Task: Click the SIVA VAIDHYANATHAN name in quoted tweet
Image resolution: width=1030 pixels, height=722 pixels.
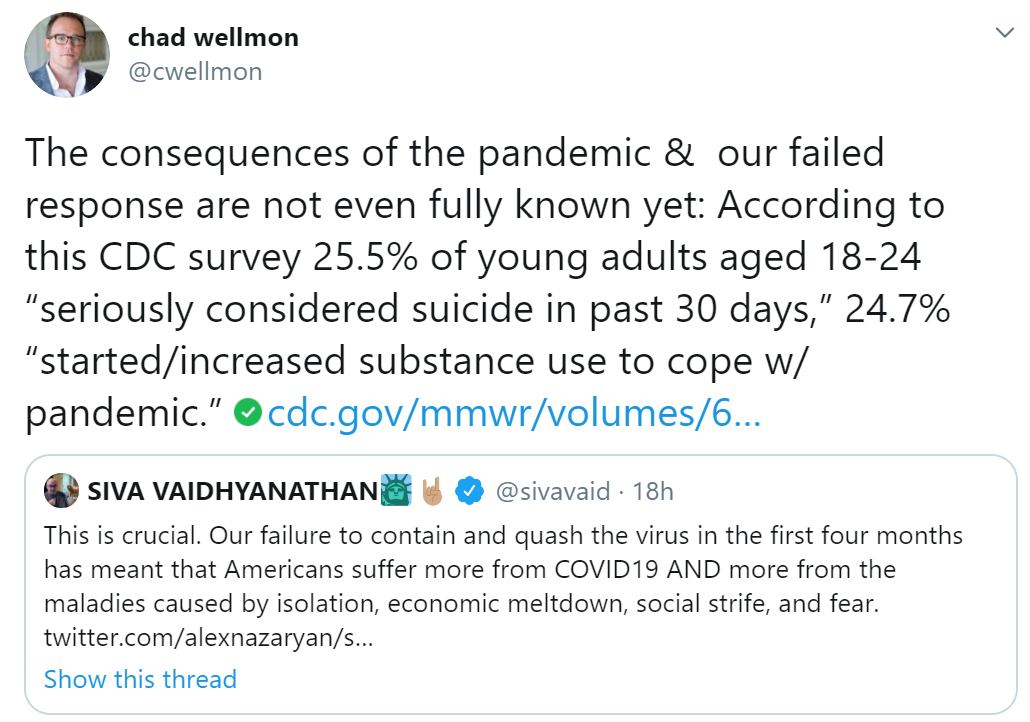Action: [x=233, y=491]
